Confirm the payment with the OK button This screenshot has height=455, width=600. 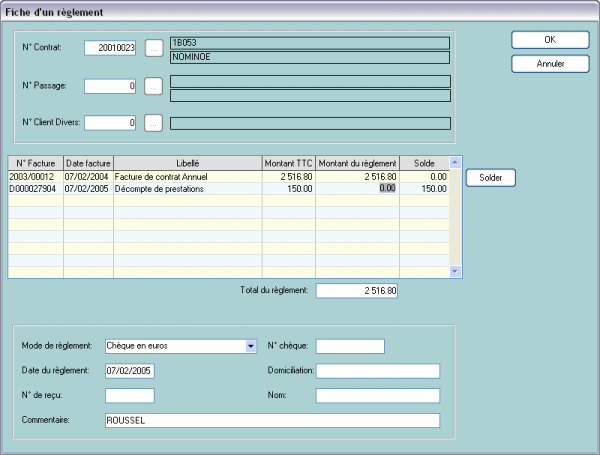tap(550, 40)
